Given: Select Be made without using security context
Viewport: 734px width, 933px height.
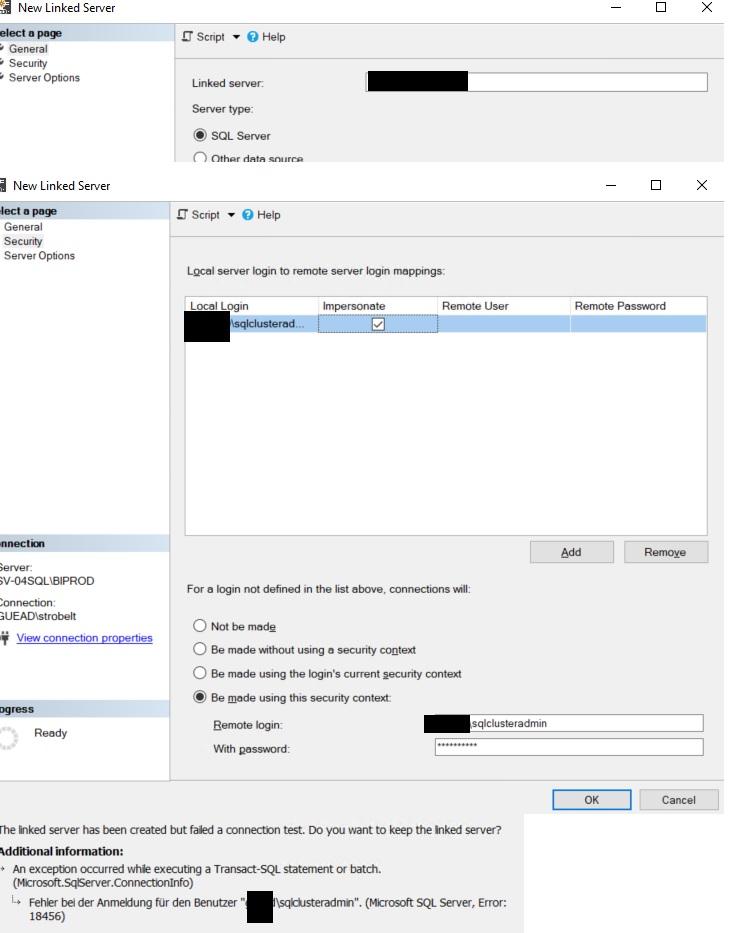Looking at the screenshot, I should pos(200,649).
